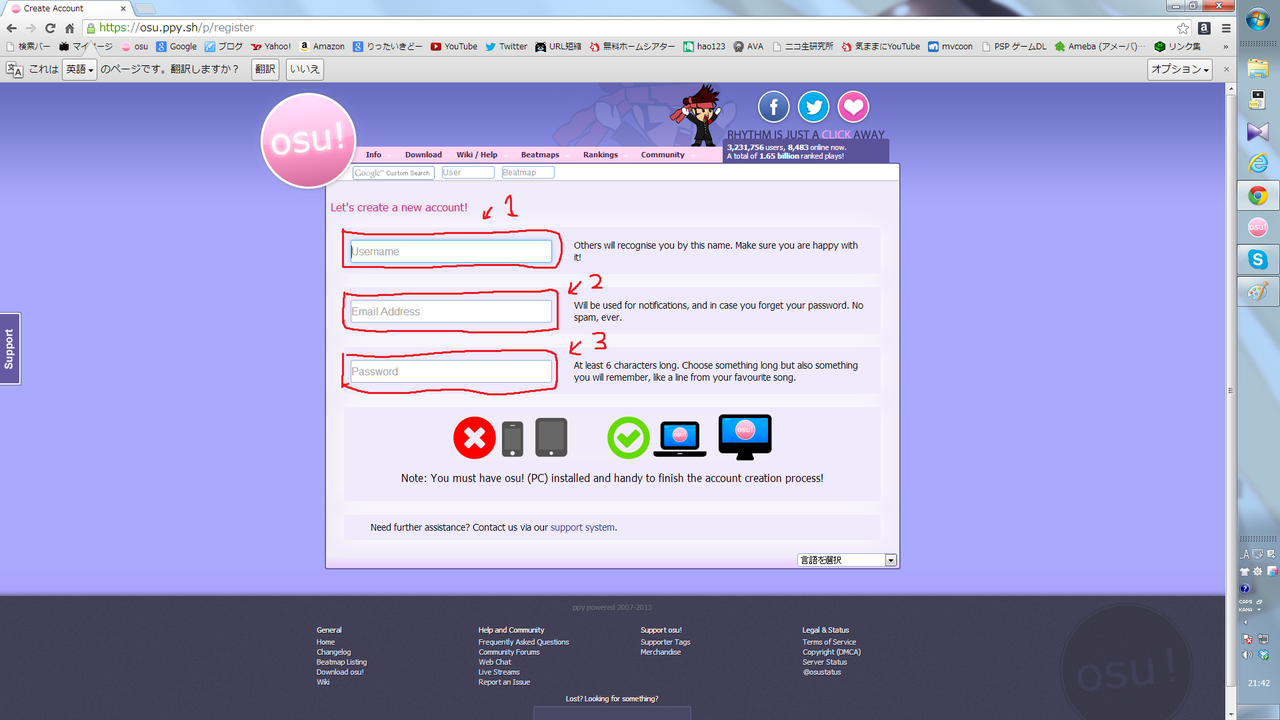This screenshot has height=720, width=1280.
Task: Click the osu! taskbar icon
Action: click(1258, 228)
